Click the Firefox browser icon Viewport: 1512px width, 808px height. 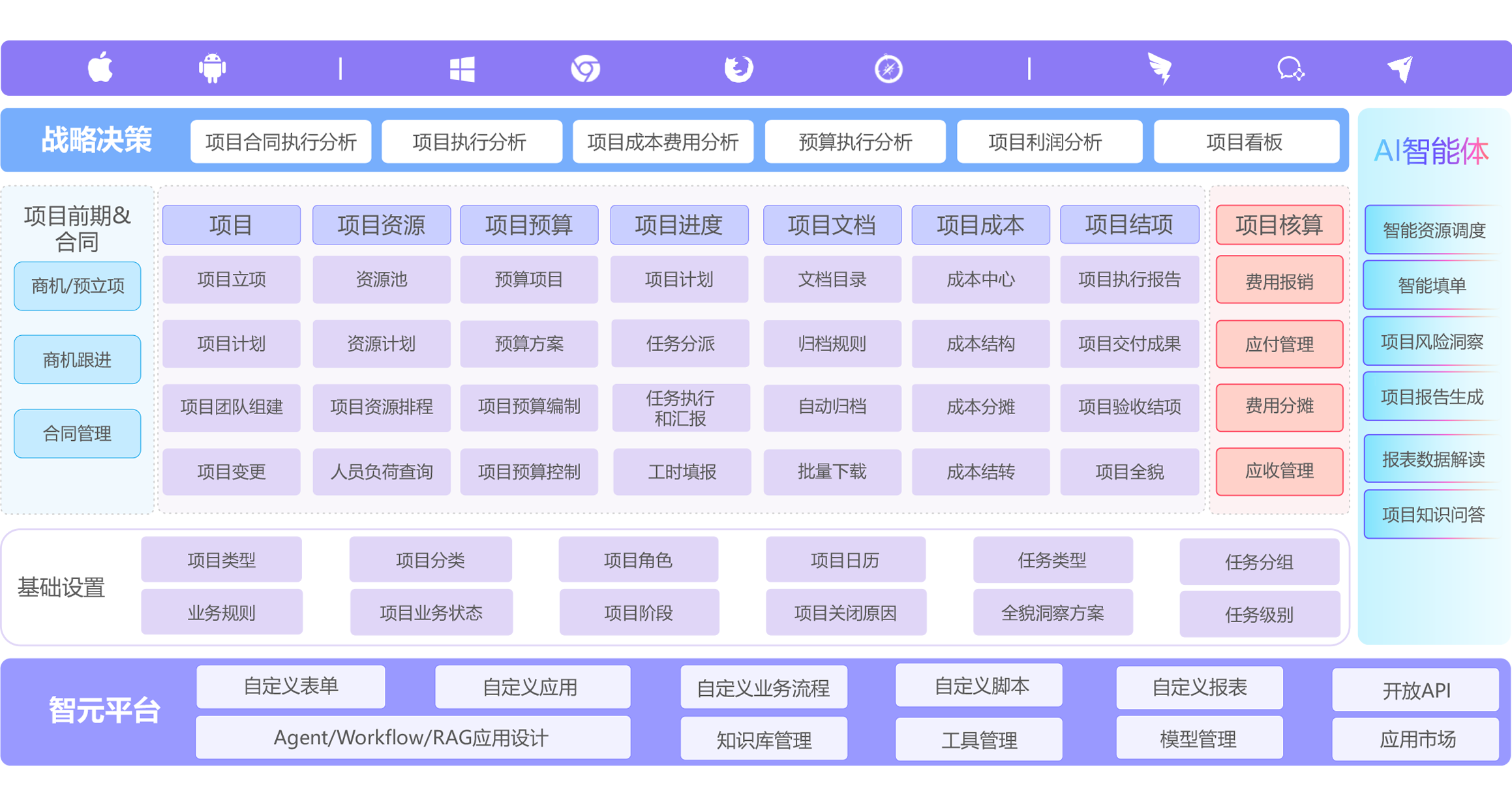tap(738, 68)
